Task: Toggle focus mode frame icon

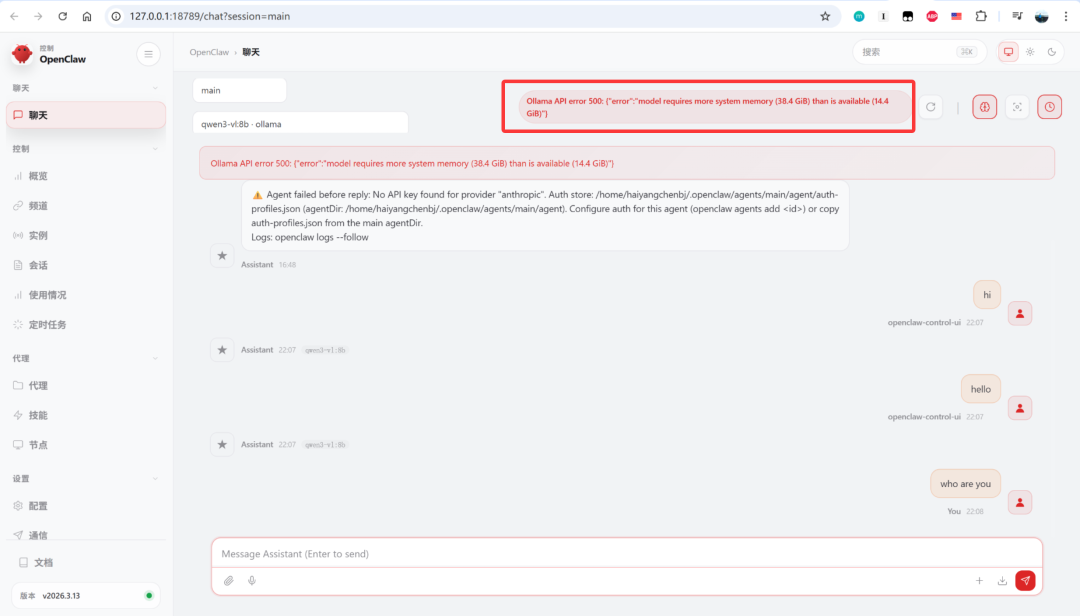Action: [x=1017, y=107]
